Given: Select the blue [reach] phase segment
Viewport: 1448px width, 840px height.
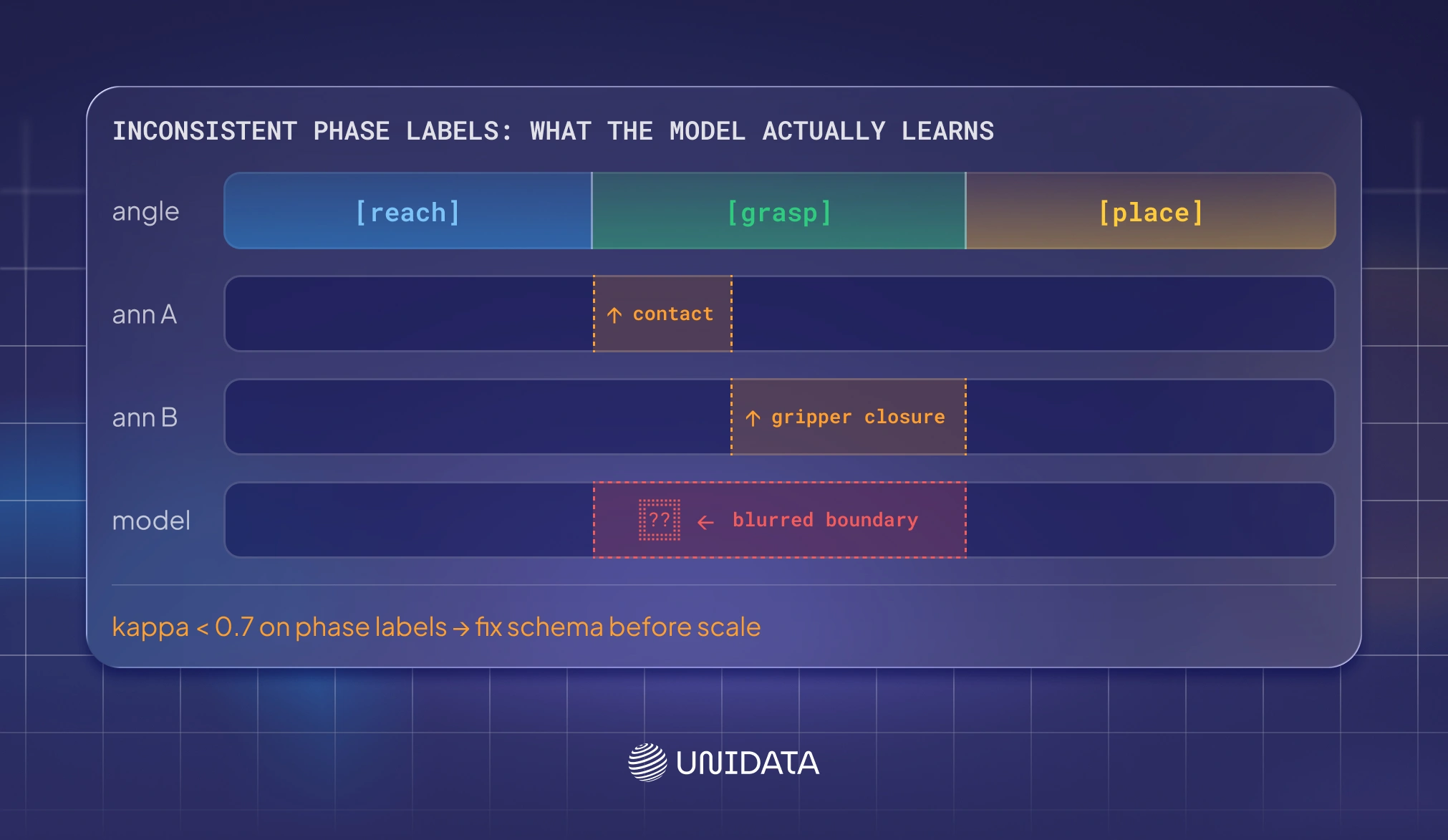Looking at the screenshot, I should 407,211.
